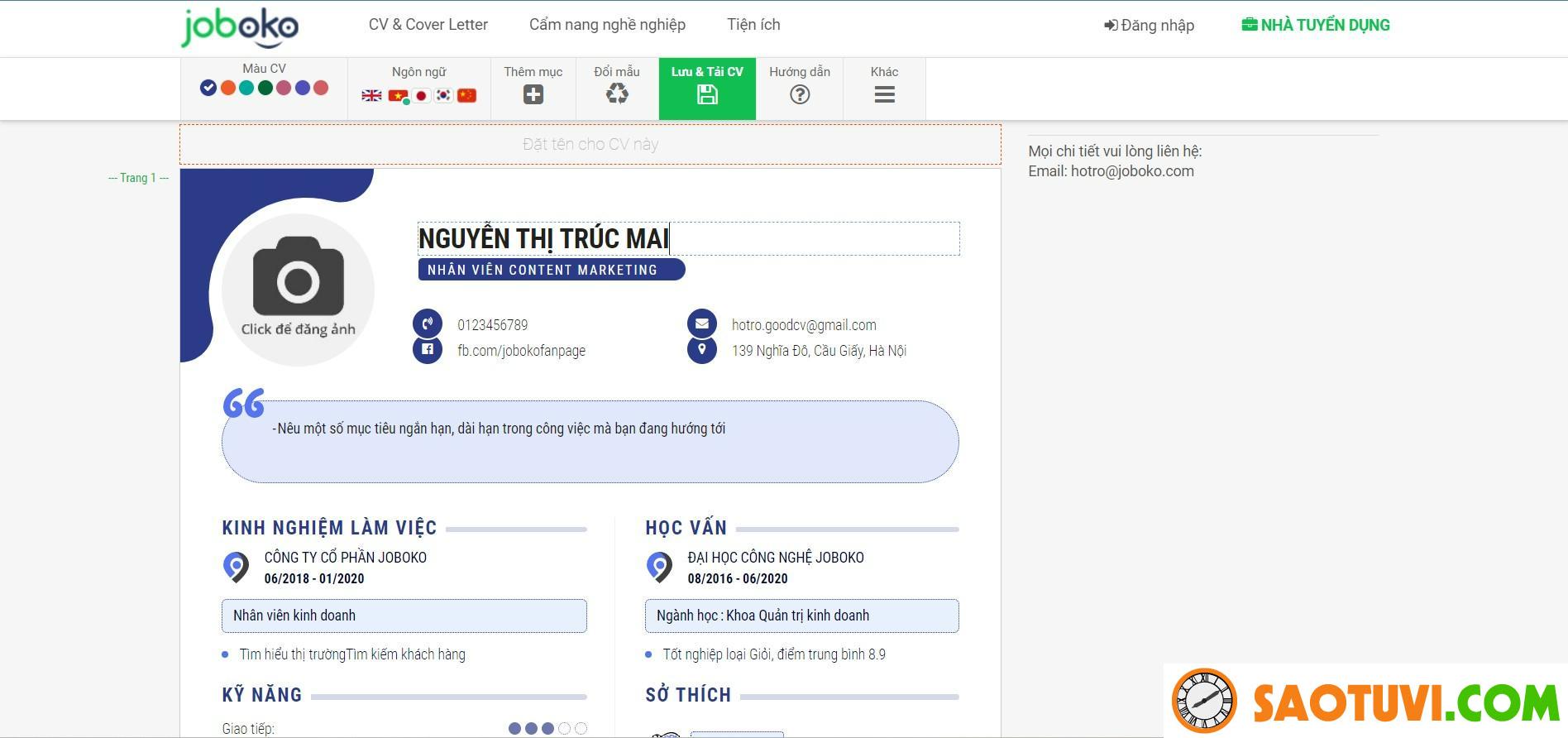Pick the teal CV color swatch
The image size is (1568, 738).
[246, 88]
